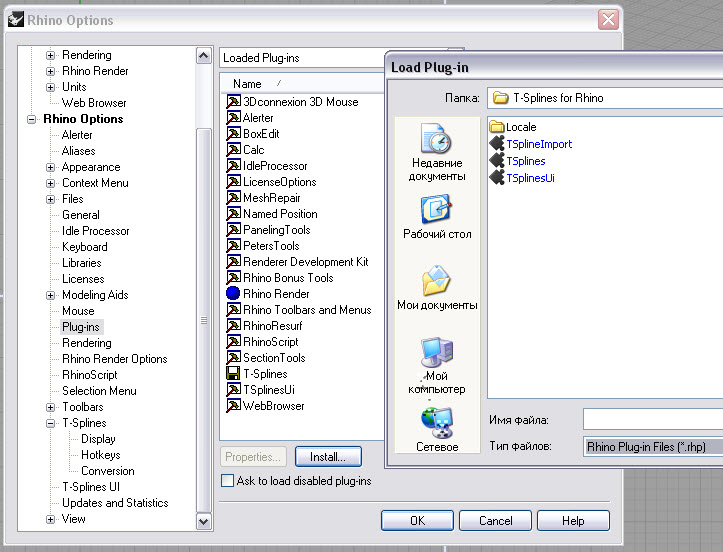The width and height of the screenshot is (723, 552).
Task: Collapse the T-Splines tree node
Action: click(50, 423)
